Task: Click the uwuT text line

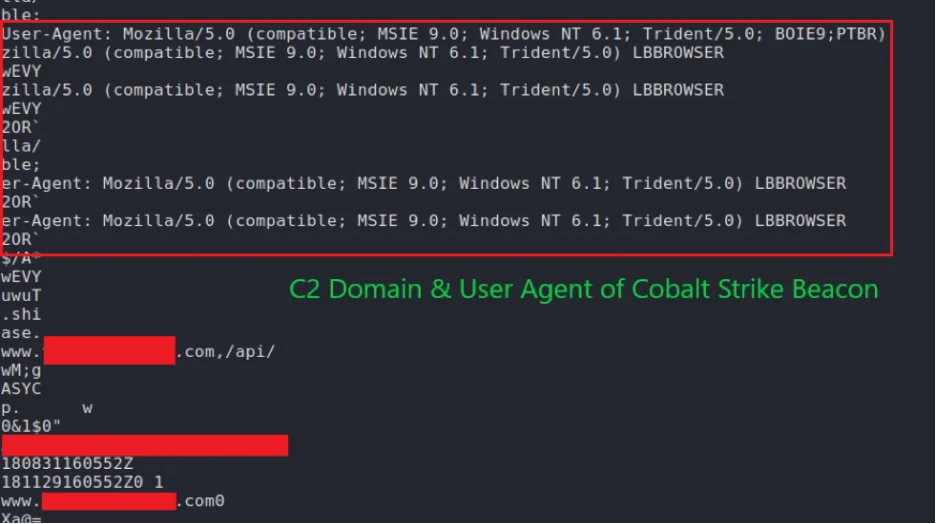Action: [x=21, y=296]
